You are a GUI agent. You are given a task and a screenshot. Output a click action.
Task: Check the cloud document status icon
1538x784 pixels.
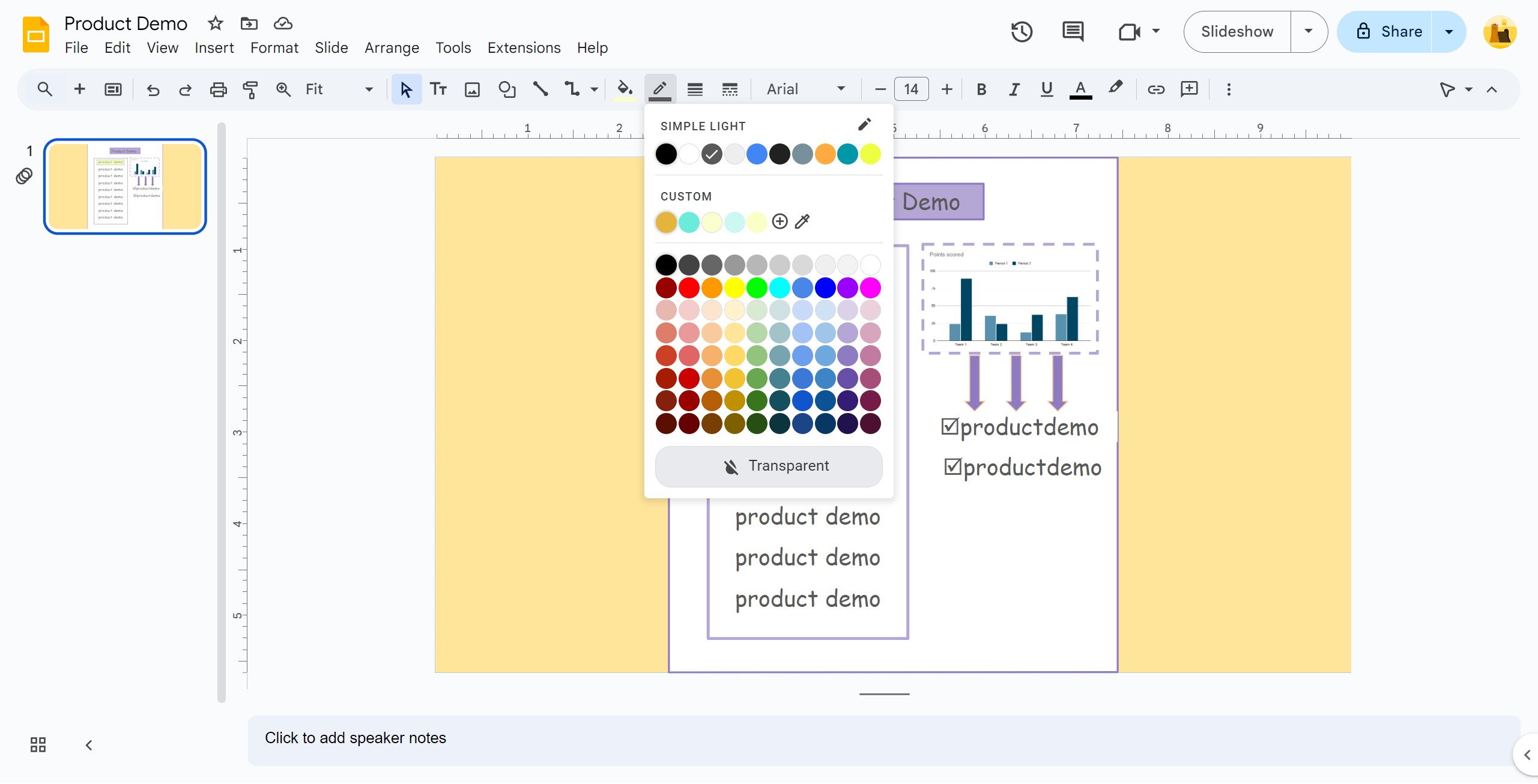click(x=283, y=23)
